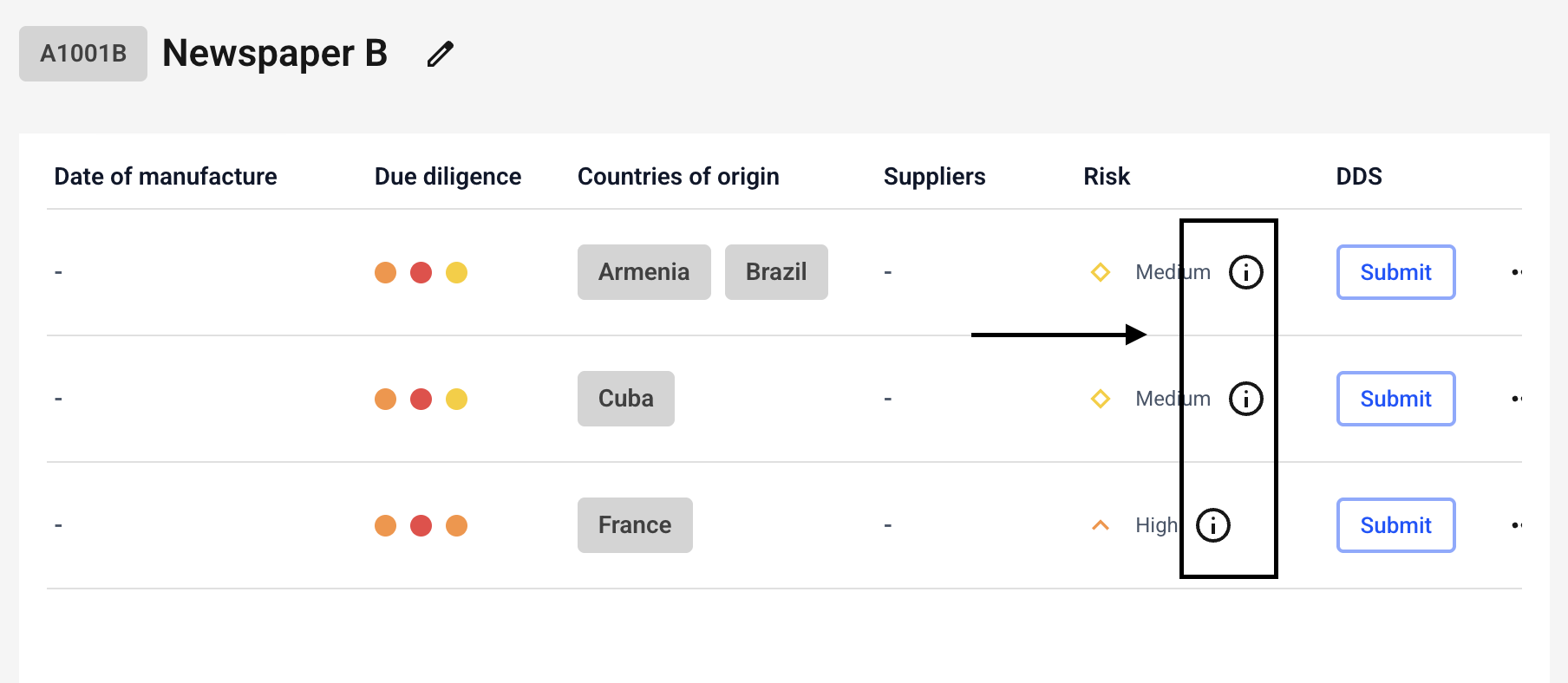1568x683 pixels.
Task: Open risk info icon in France row
Action: tap(1212, 525)
